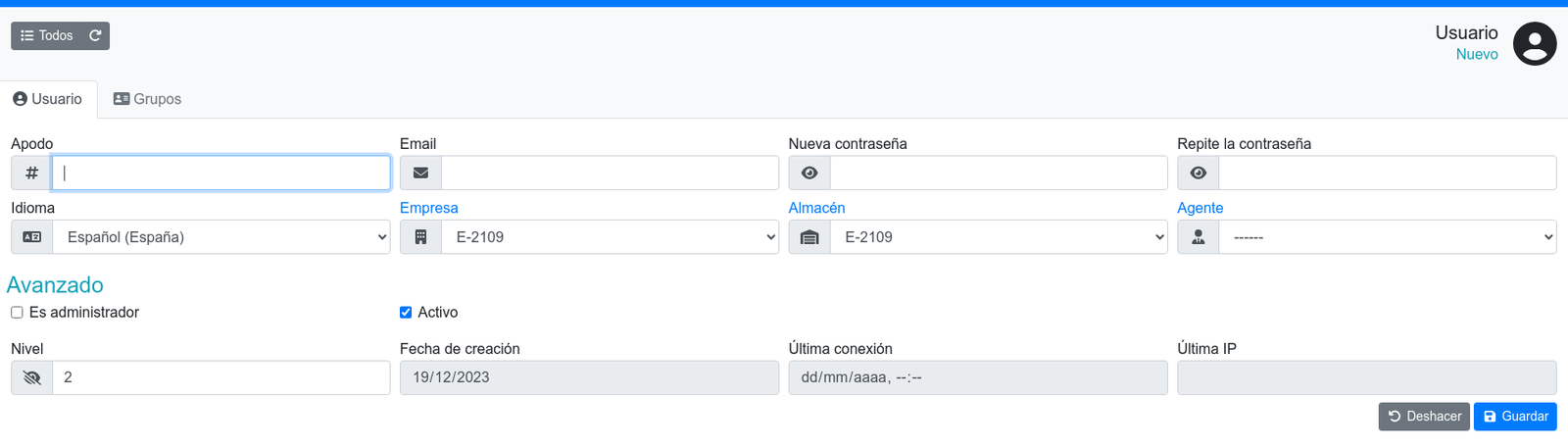Click the Almacén label link
Image resolution: width=1568 pixels, height=448 pixels.
coord(816,208)
